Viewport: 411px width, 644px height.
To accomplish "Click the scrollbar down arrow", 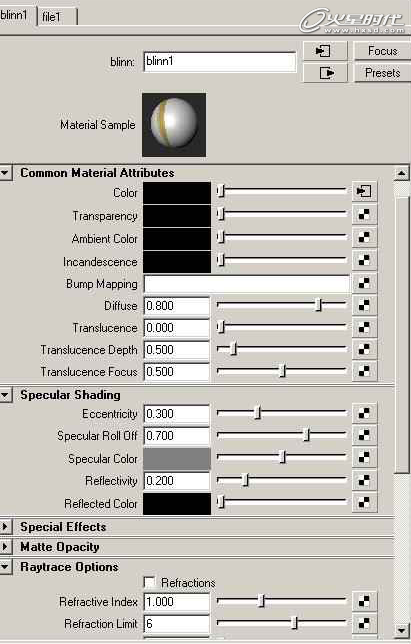I will (x=402, y=629).
